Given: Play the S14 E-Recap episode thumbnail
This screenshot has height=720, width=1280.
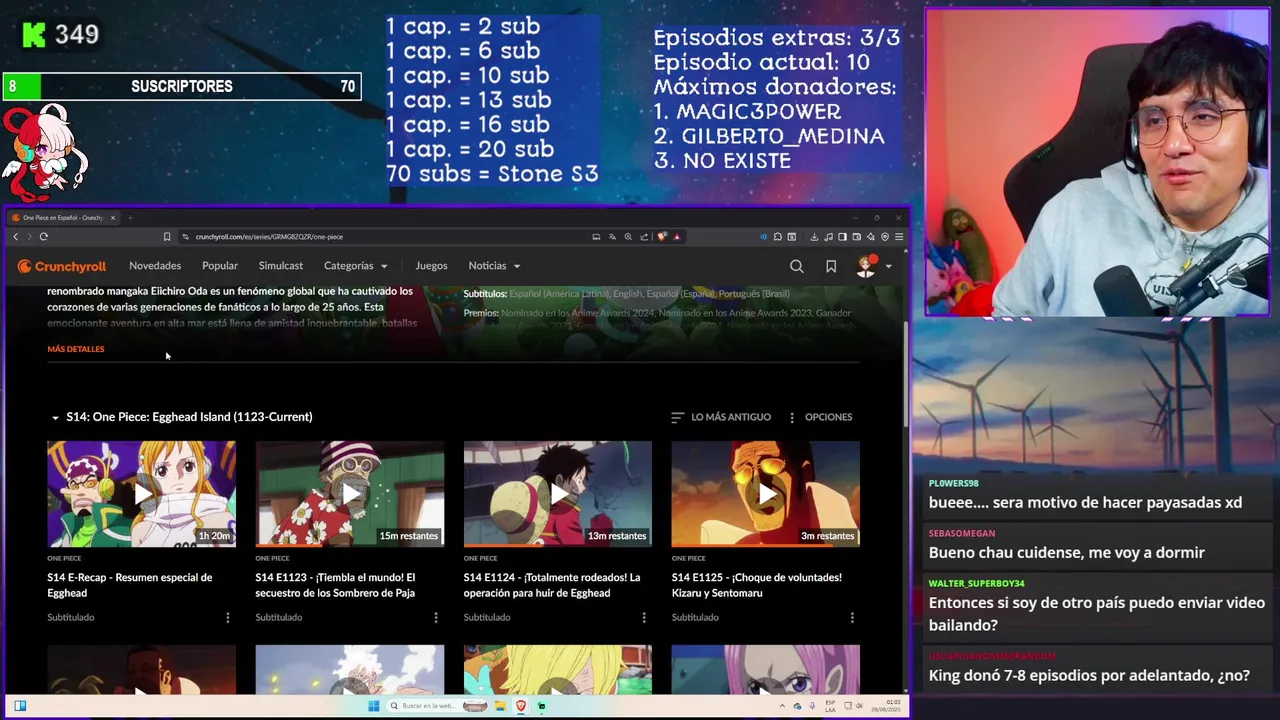Looking at the screenshot, I should point(142,494).
